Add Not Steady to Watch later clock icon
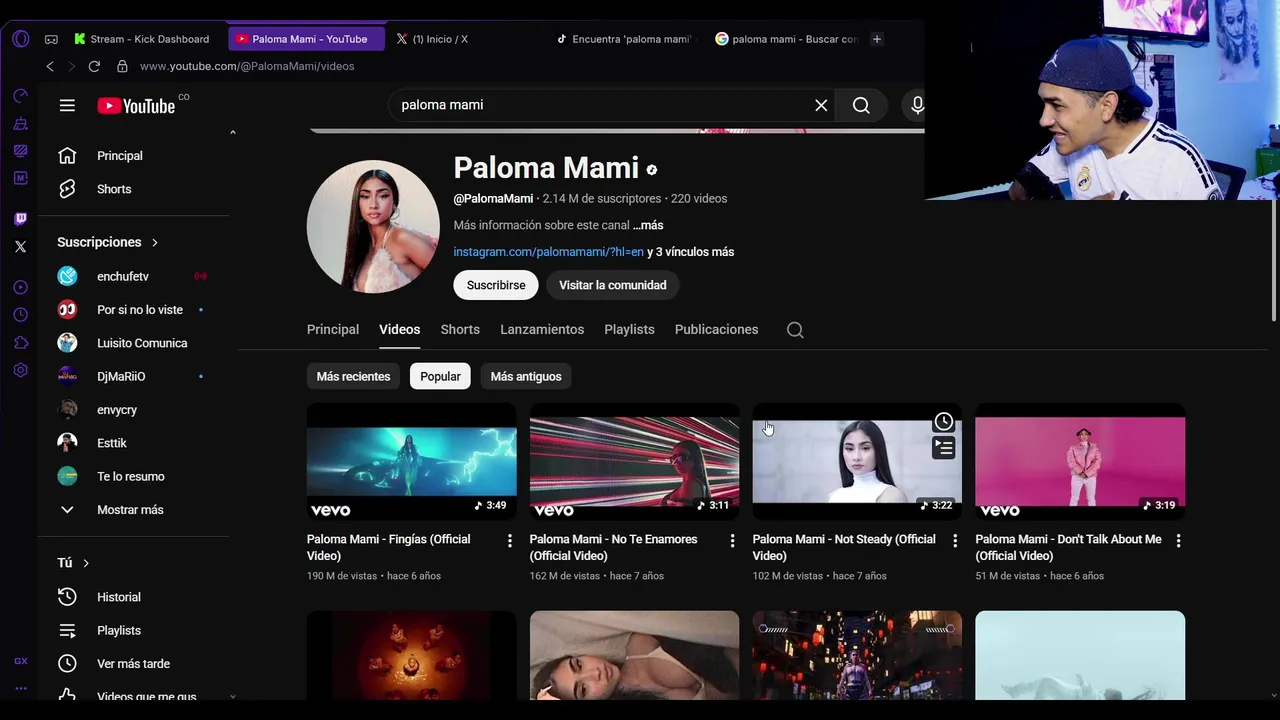This screenshot has height=720, width=1280. 943,421
